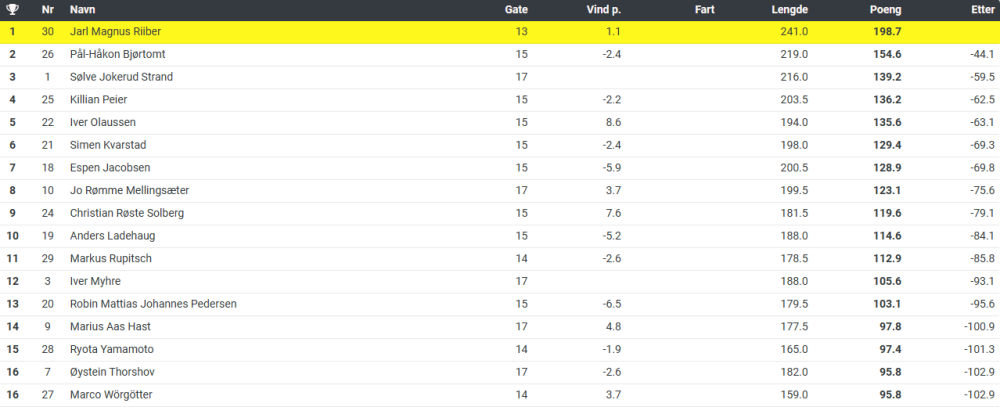
Task: Click Riiber's 198.7 points value
Action: [885, 32]
